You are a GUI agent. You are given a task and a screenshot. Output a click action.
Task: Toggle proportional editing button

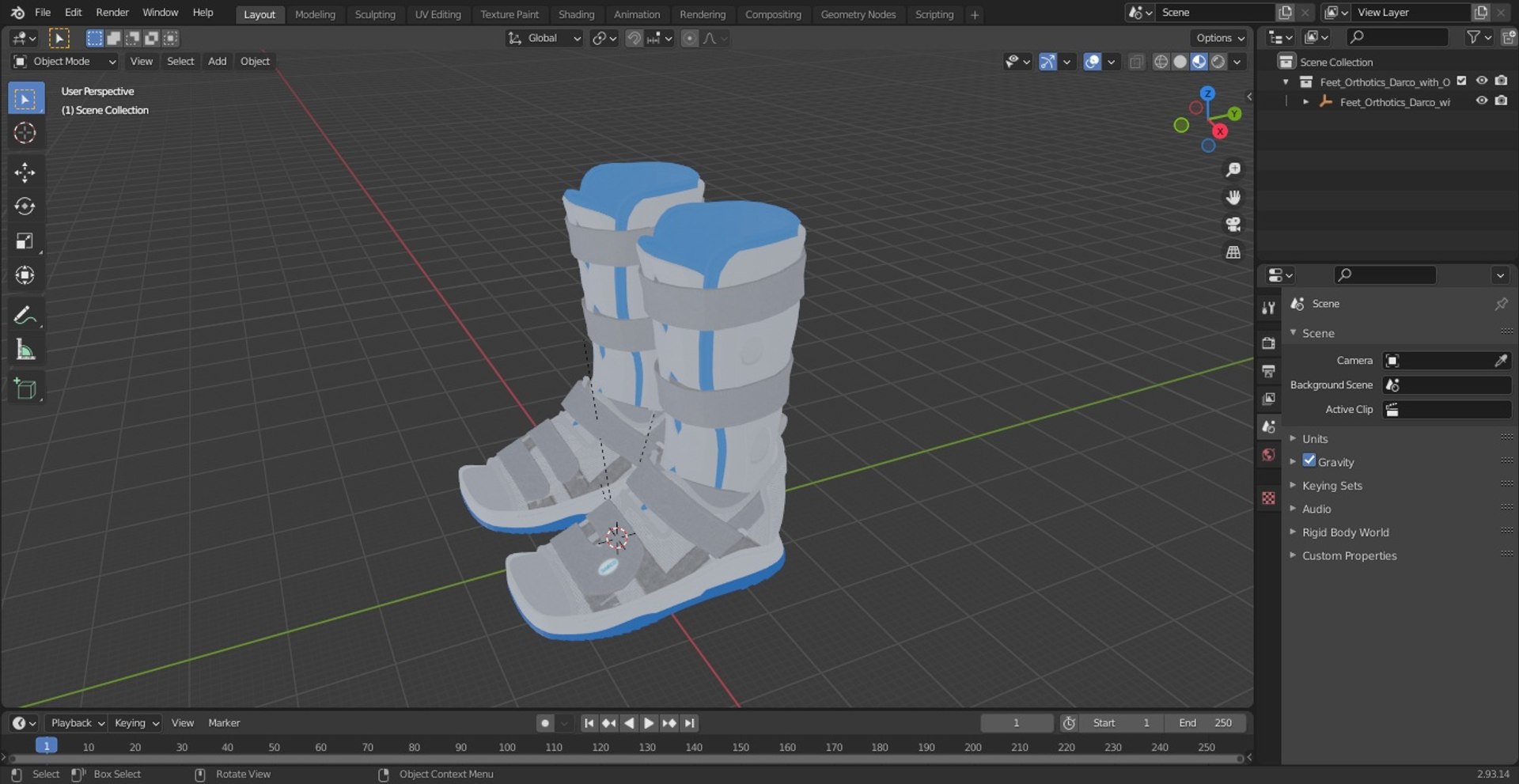(x=690, y=38)
